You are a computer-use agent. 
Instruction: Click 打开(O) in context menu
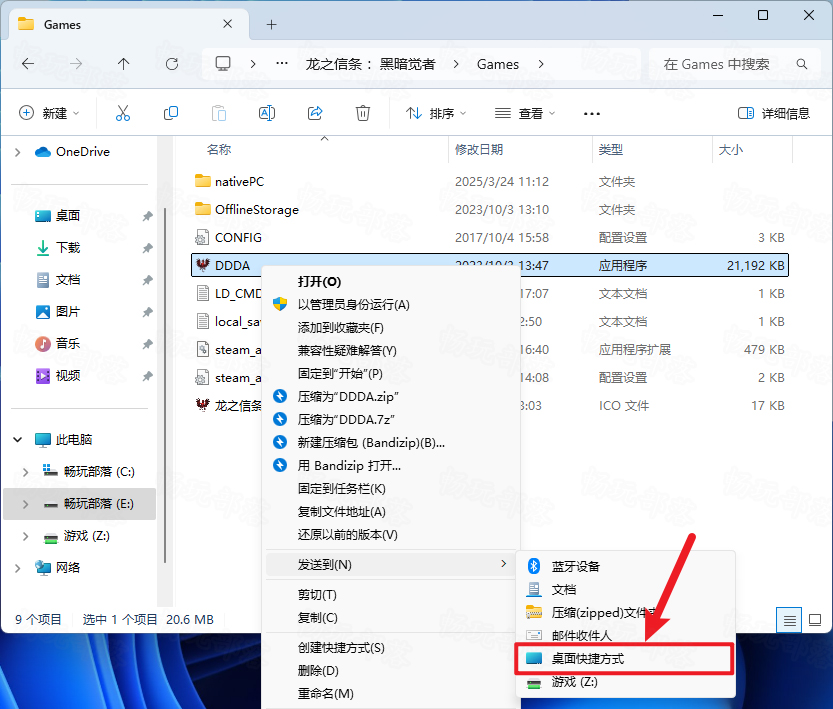[390, 281]
